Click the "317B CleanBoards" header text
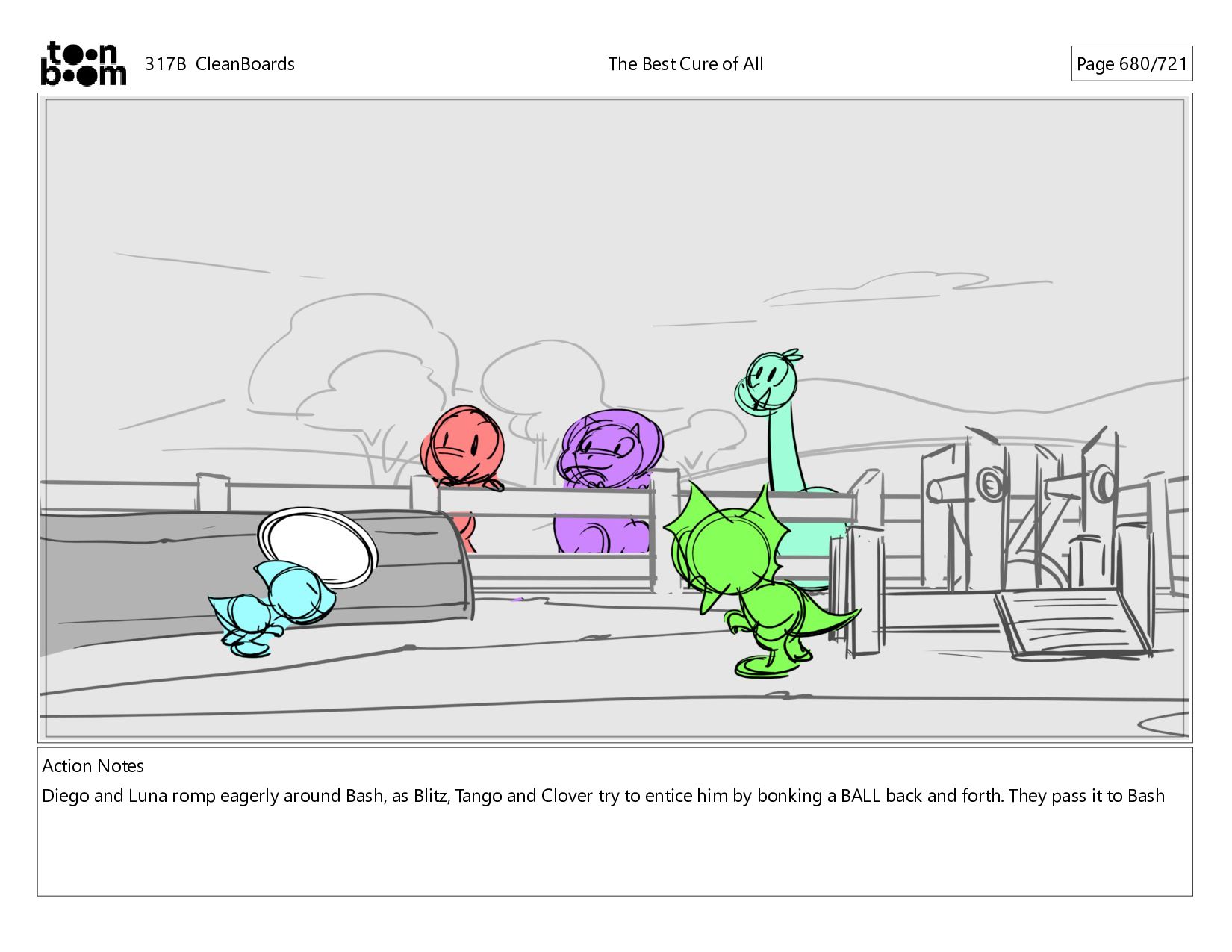This screenshot has width=1232, height=952. (220, 64)
